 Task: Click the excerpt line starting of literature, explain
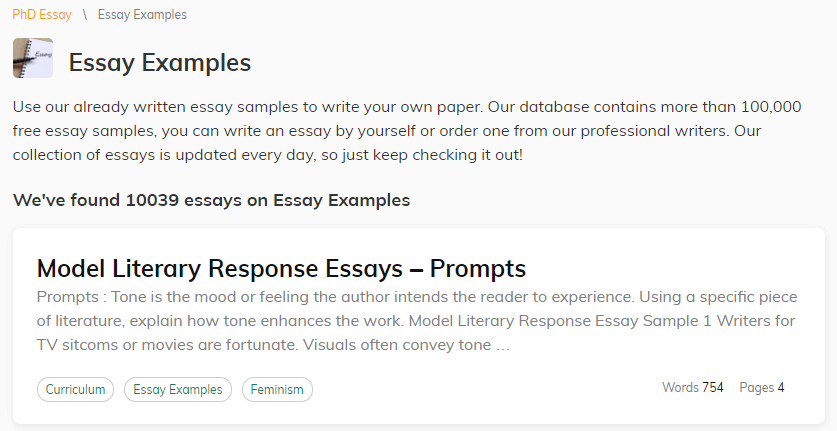(416, 320)
